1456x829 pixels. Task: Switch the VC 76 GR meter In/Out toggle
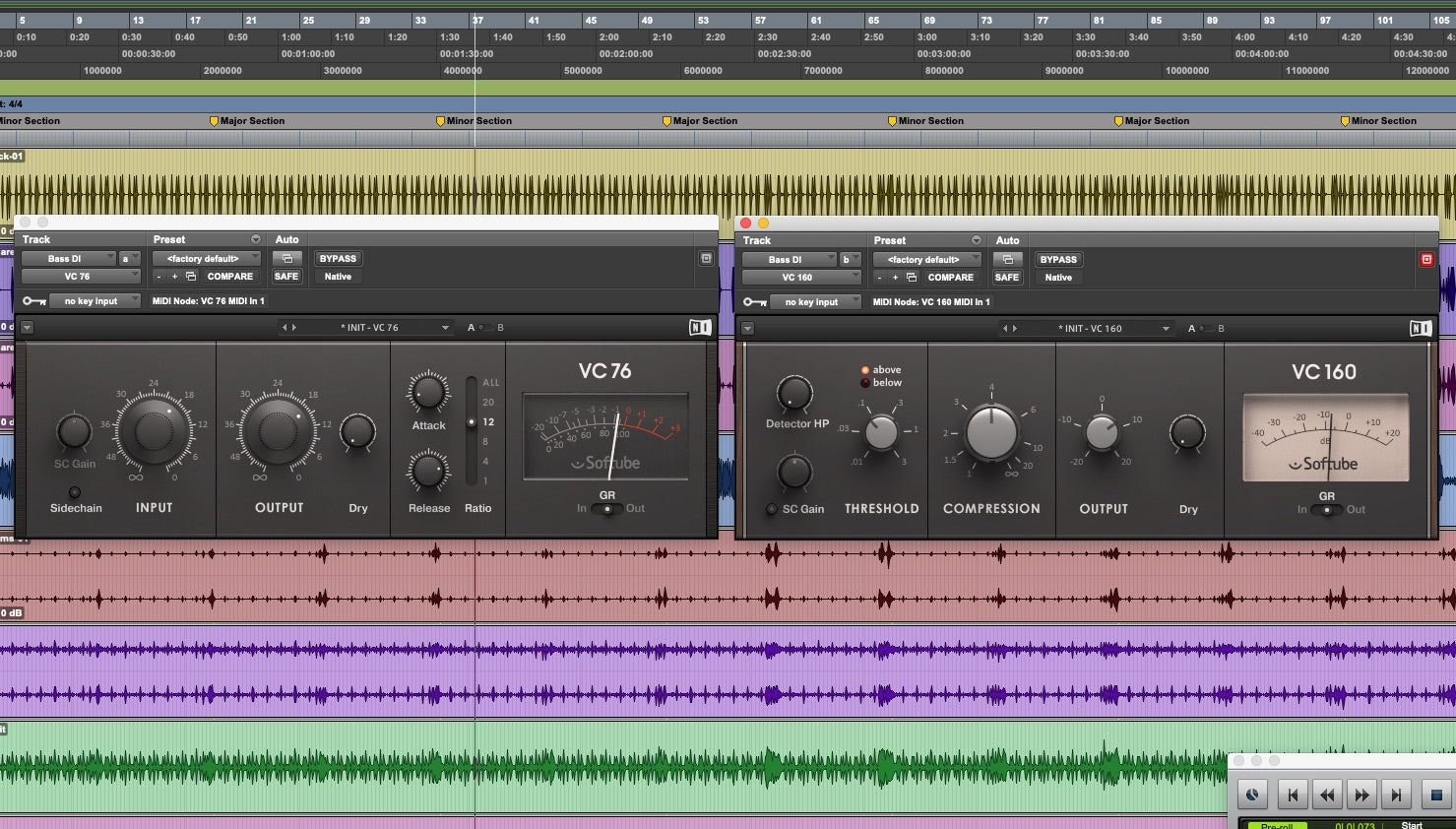[607, 509]
